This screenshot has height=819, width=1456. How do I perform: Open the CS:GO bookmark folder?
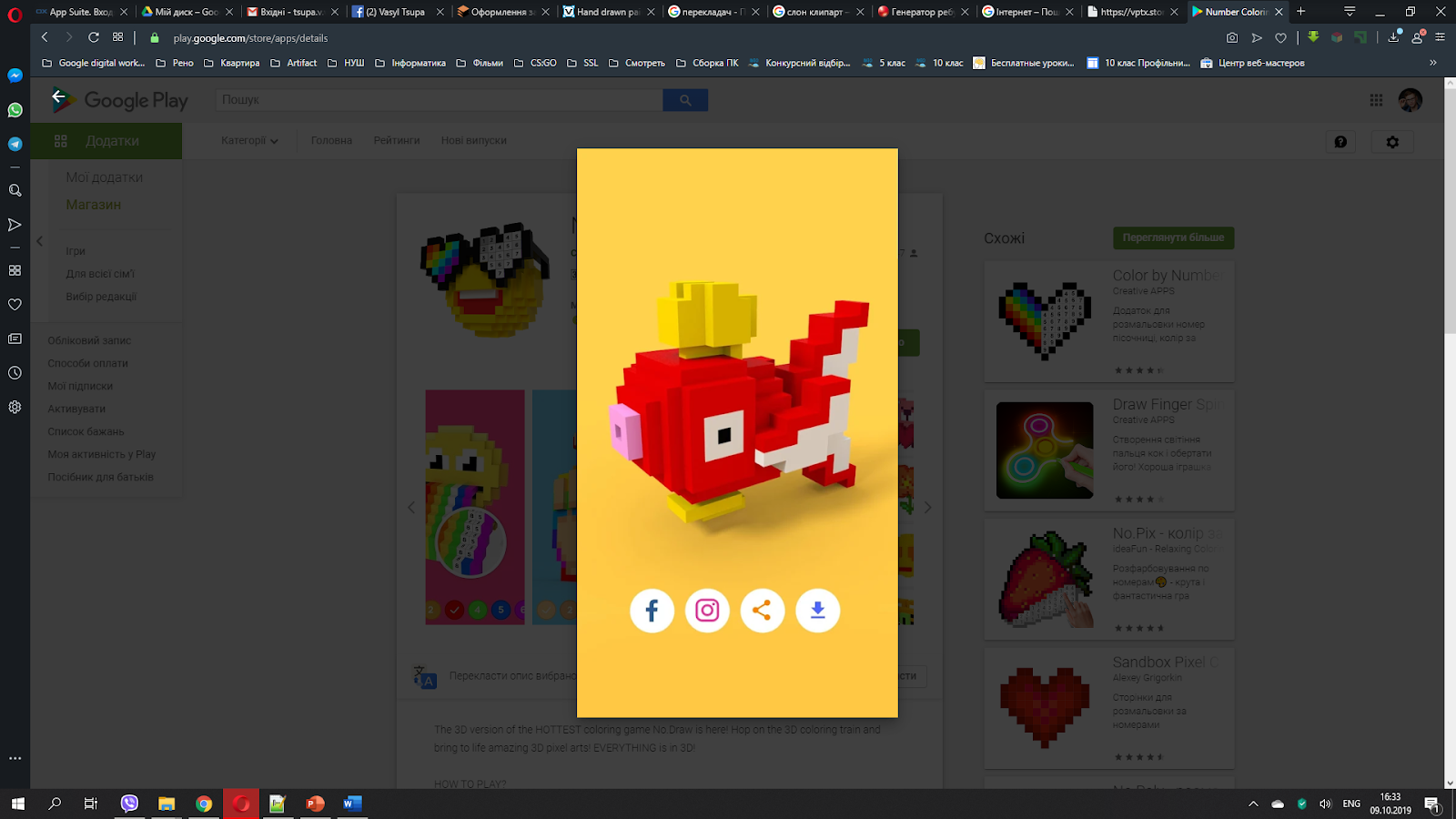click(536, 63)
